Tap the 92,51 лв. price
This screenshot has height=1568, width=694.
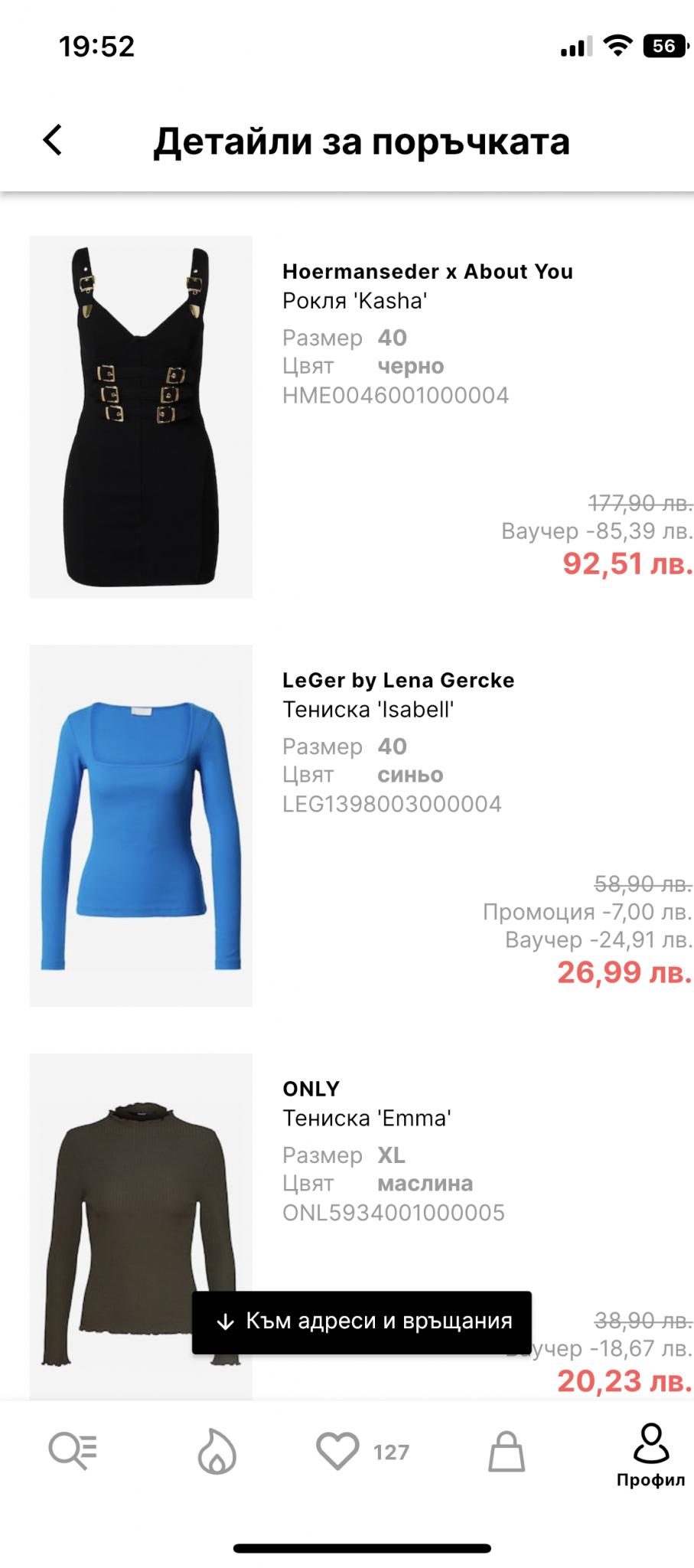click(x=628, y=563)
